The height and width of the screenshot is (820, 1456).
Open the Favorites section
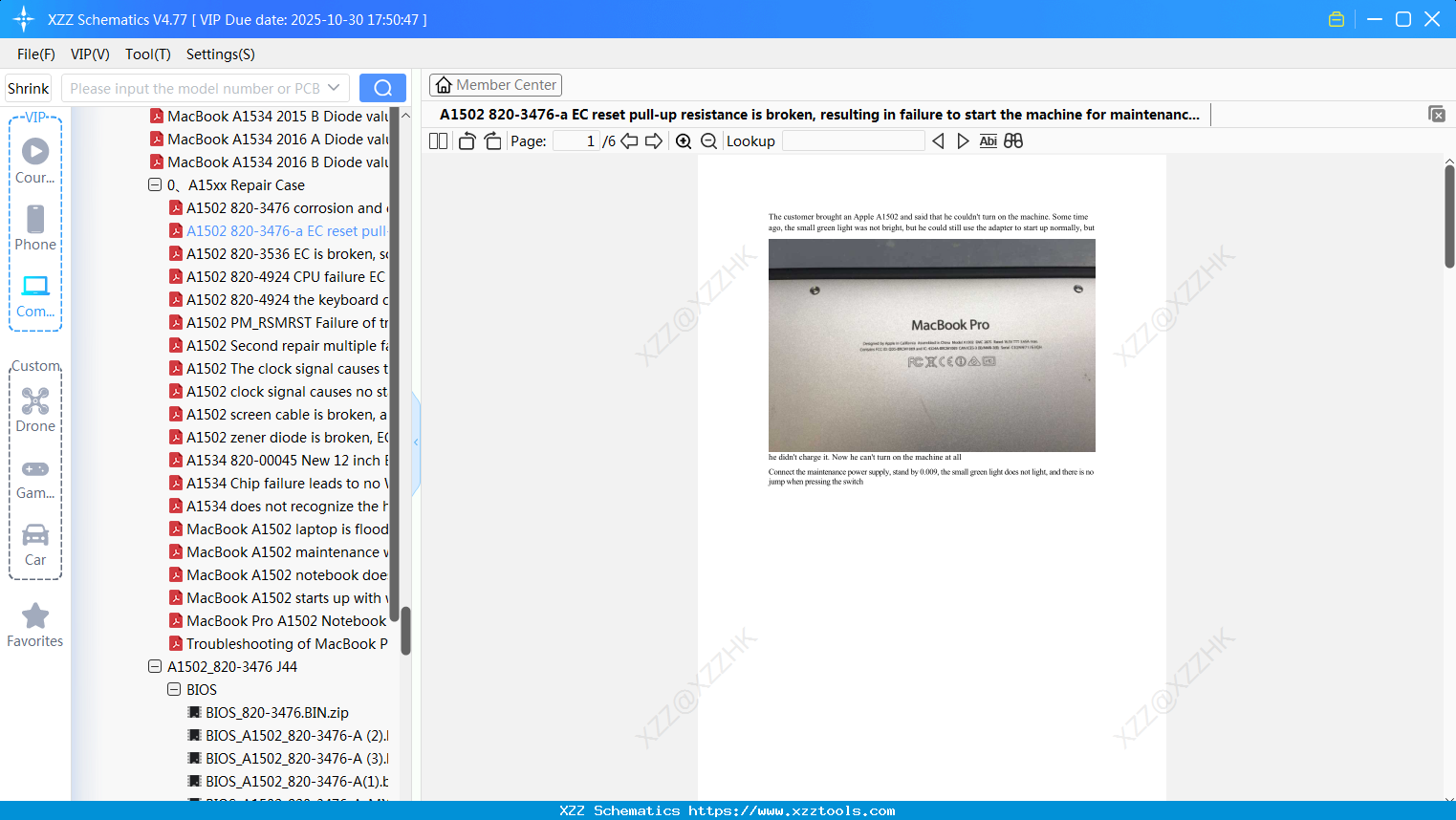(x=35, y=625)
